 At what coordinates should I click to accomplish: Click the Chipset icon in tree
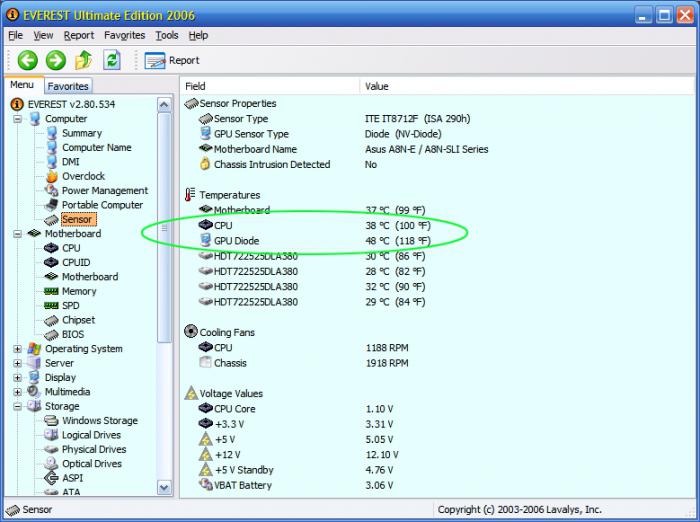pyautogui.click(x=51, y=320)
